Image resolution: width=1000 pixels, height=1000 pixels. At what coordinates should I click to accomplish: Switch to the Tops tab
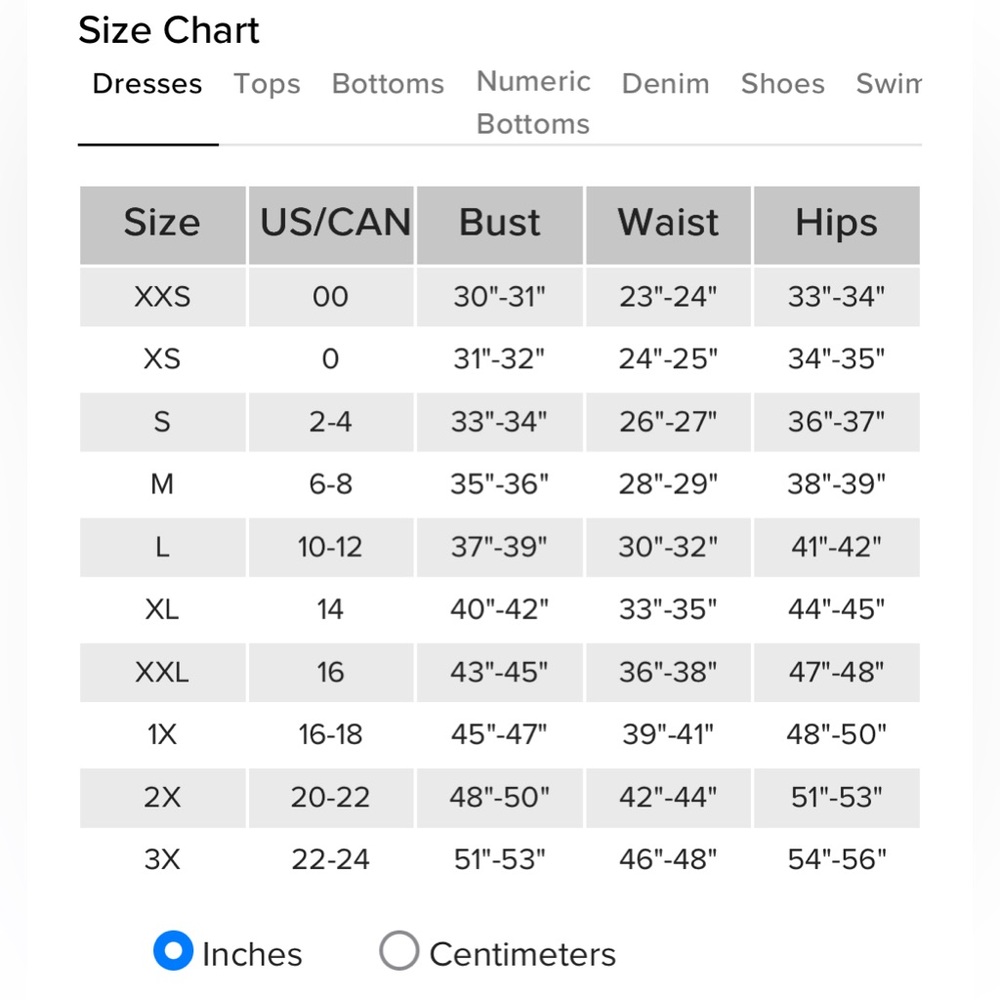[267, 84]
